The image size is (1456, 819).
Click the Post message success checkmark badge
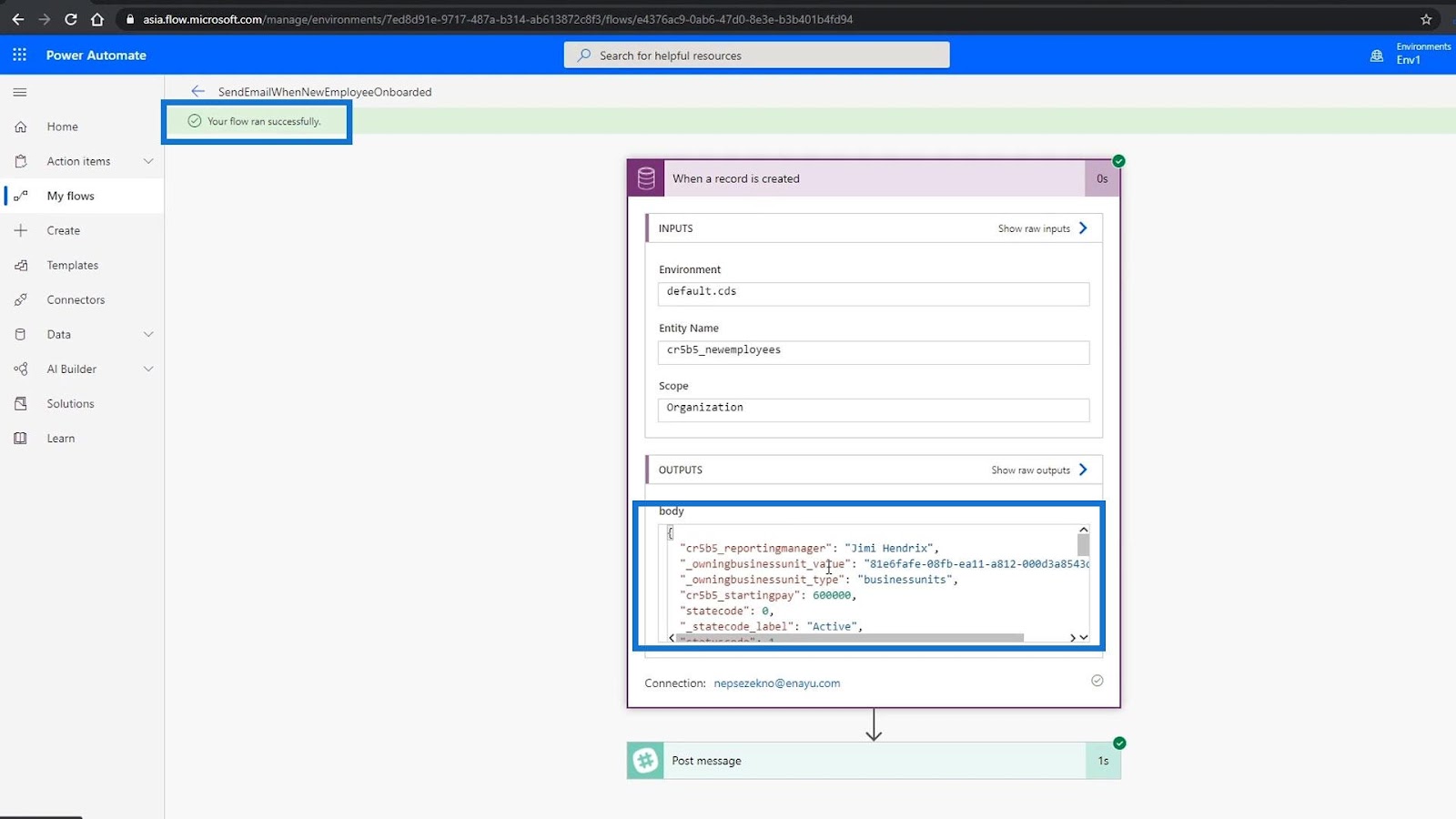[1119, 743]
